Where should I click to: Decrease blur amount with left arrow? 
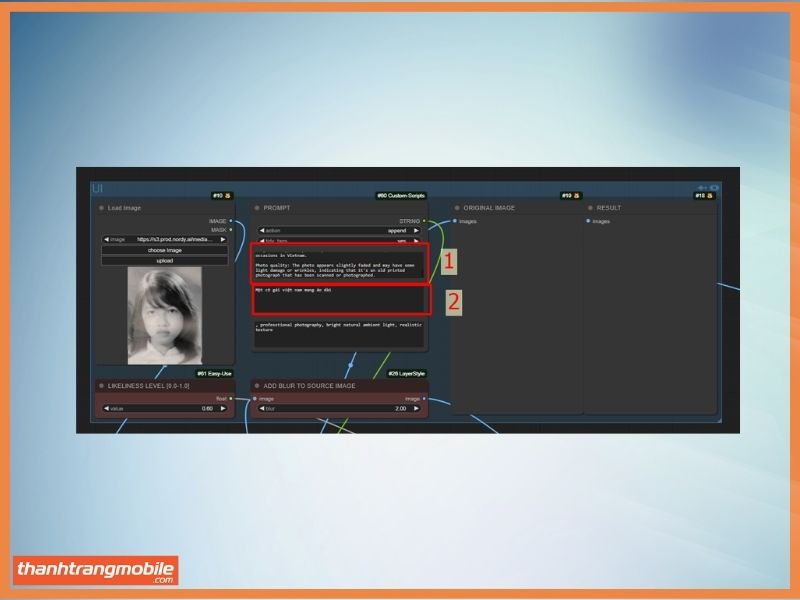[x=262, y=409]
